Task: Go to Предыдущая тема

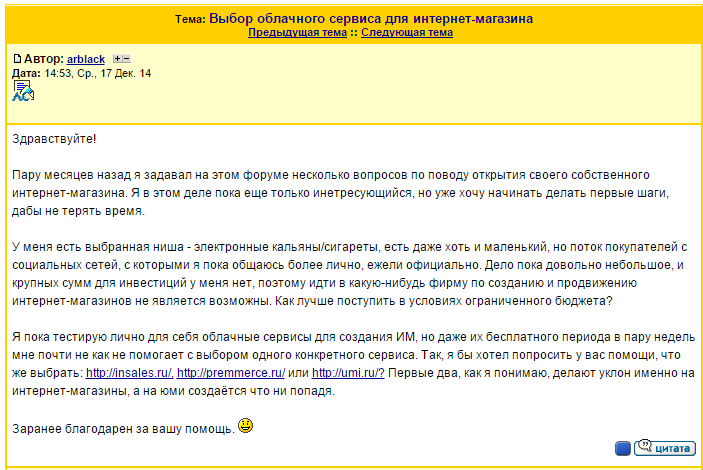Action: pos(297,32)
